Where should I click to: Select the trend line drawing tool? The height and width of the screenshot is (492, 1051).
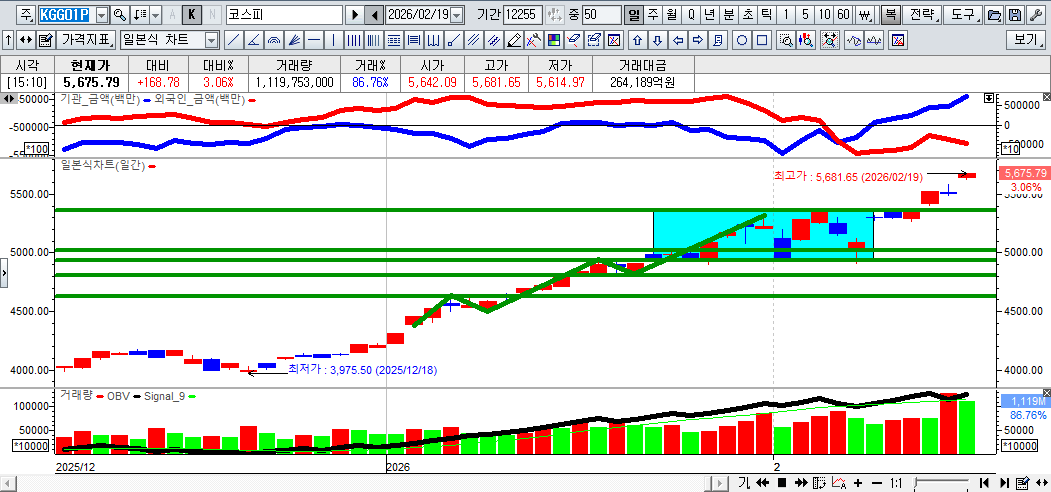pos(233,41)
